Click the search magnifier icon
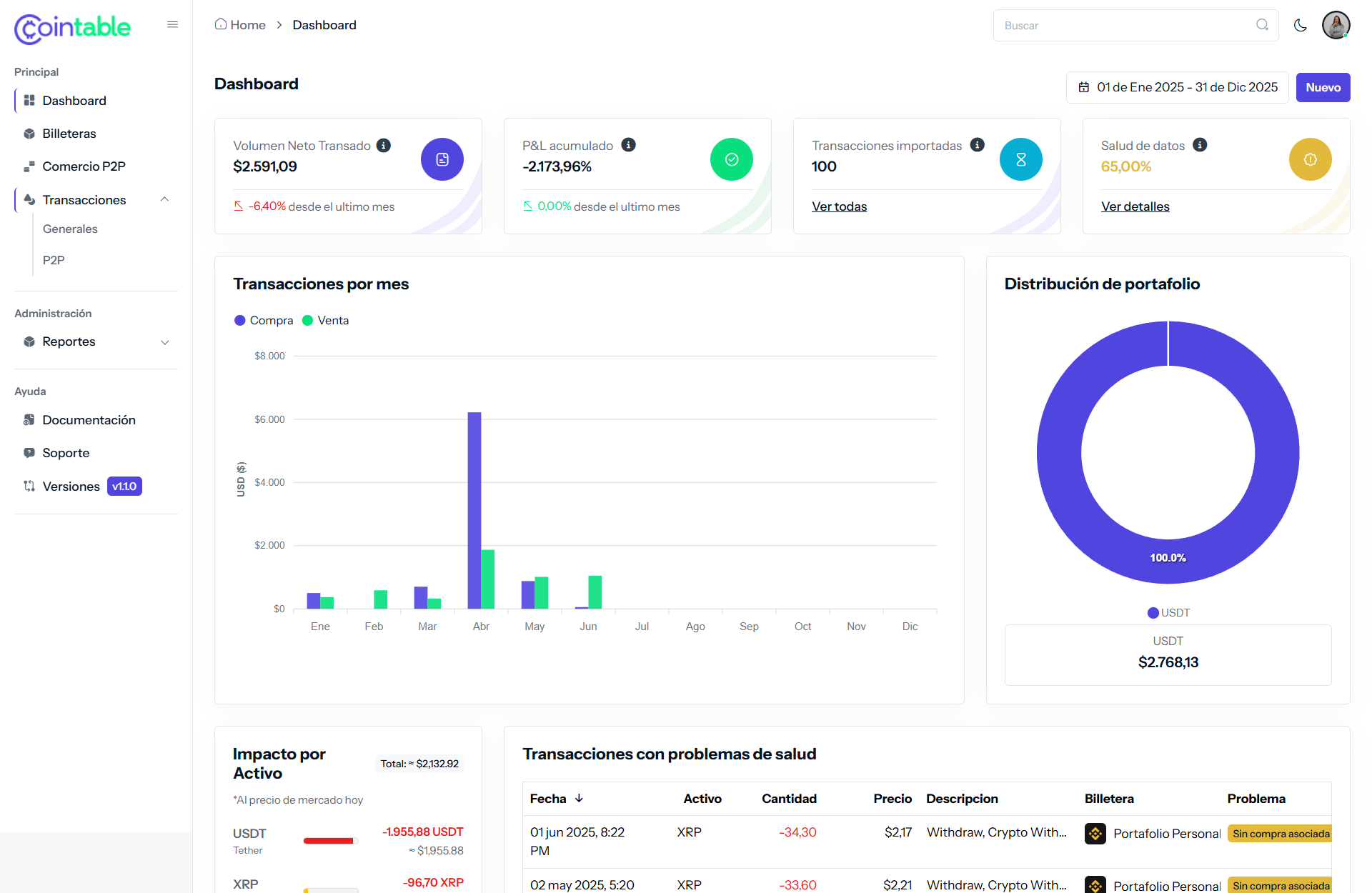1372x893 pixels. 1262,25
